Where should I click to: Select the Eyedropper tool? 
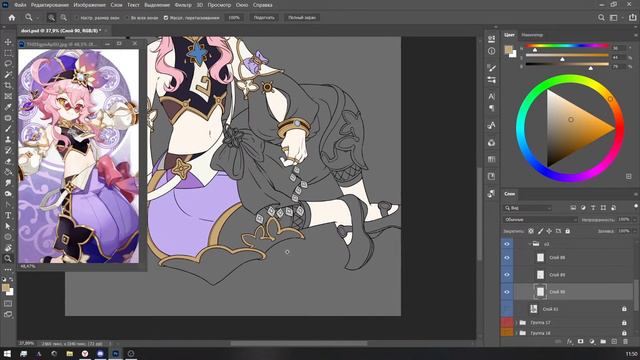coord(8,107)
